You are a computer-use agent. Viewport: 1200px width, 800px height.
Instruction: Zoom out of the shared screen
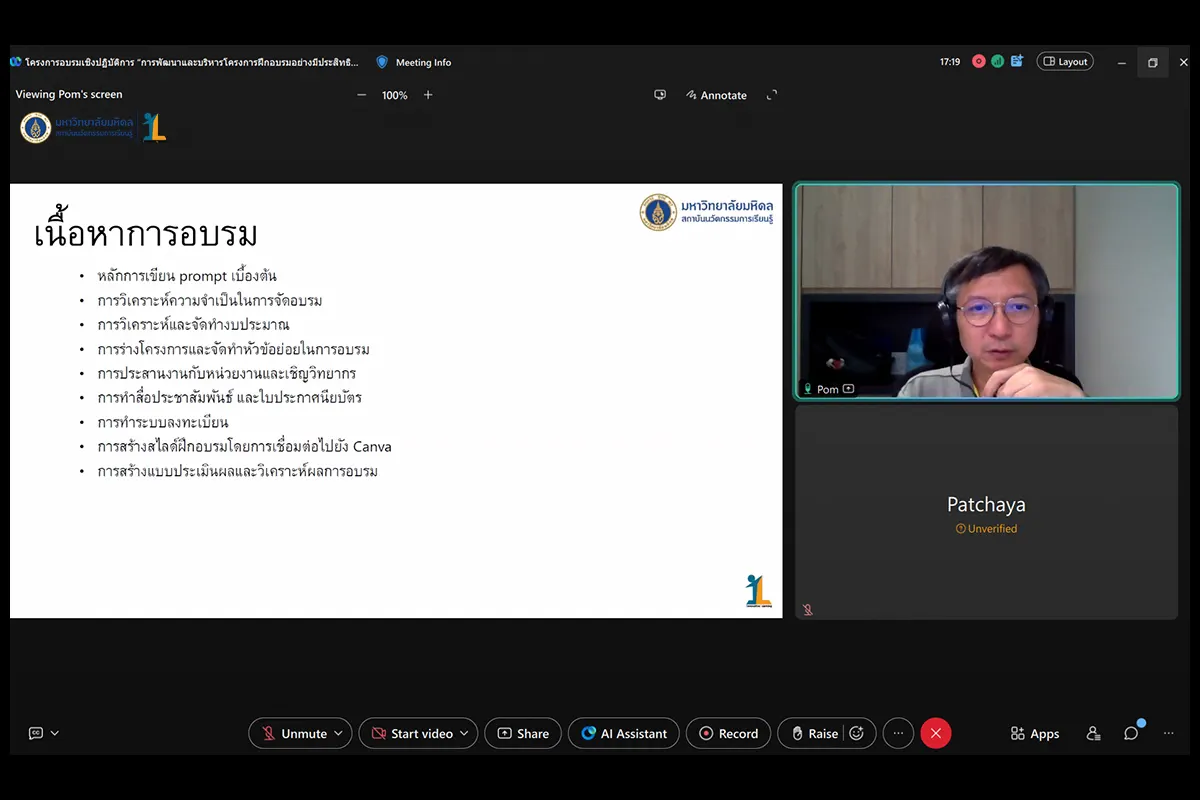click(362, 95)
